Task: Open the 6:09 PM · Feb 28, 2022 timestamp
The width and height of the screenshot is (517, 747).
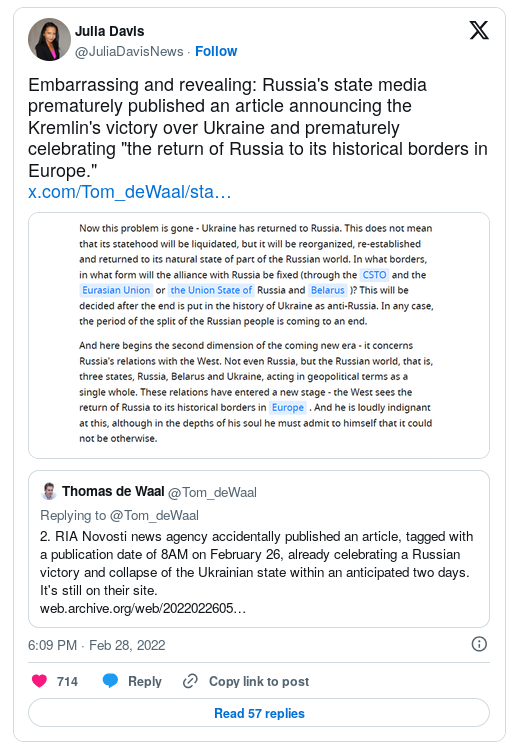Action: 97,645
